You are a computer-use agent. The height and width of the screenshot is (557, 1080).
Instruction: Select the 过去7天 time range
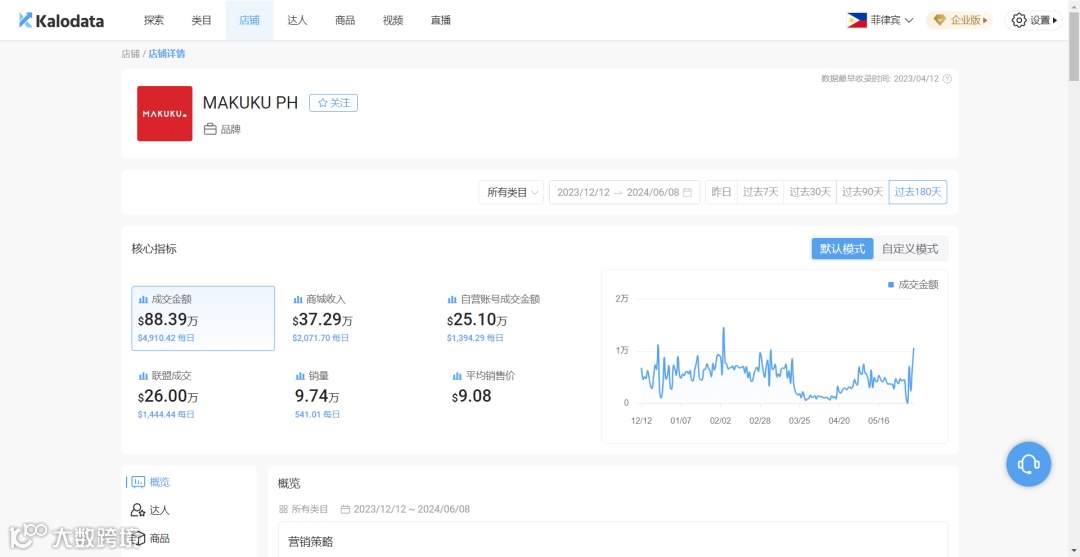click(760, 192)
